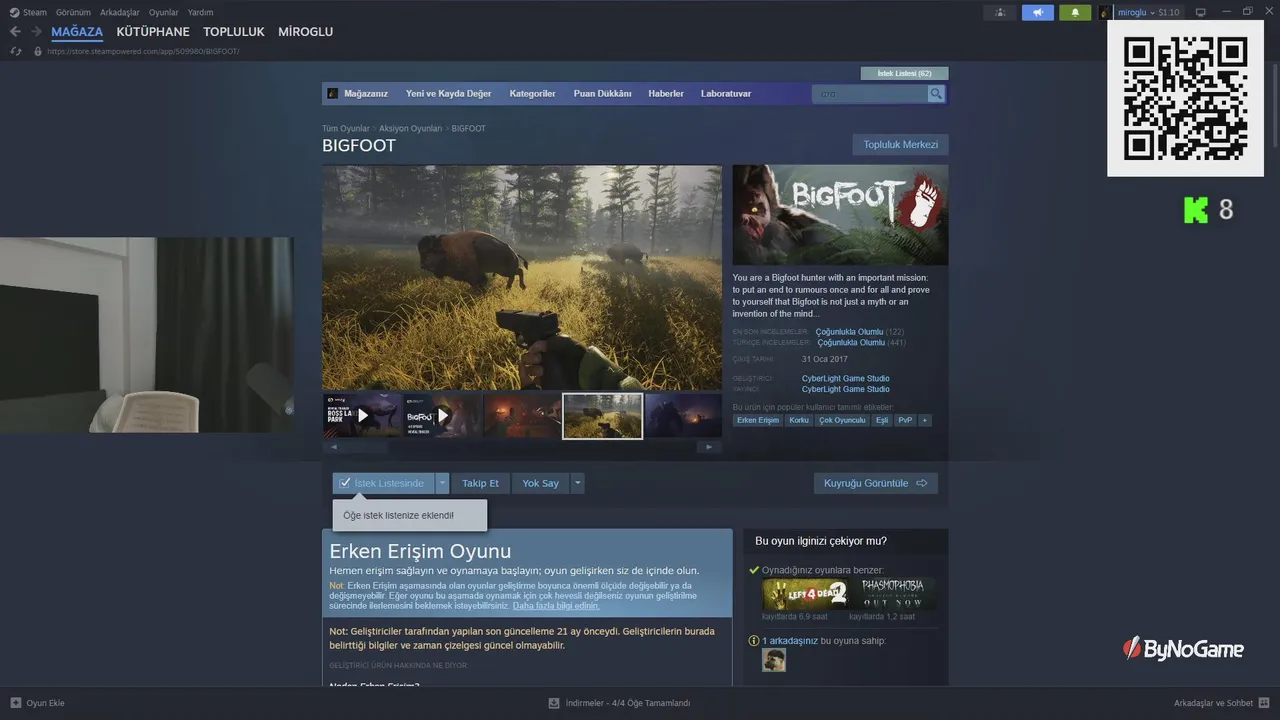The width and height of the screenshot is (1280, 720).
Task: Open Haberler in store nav
Action: [x=666, y=93]
